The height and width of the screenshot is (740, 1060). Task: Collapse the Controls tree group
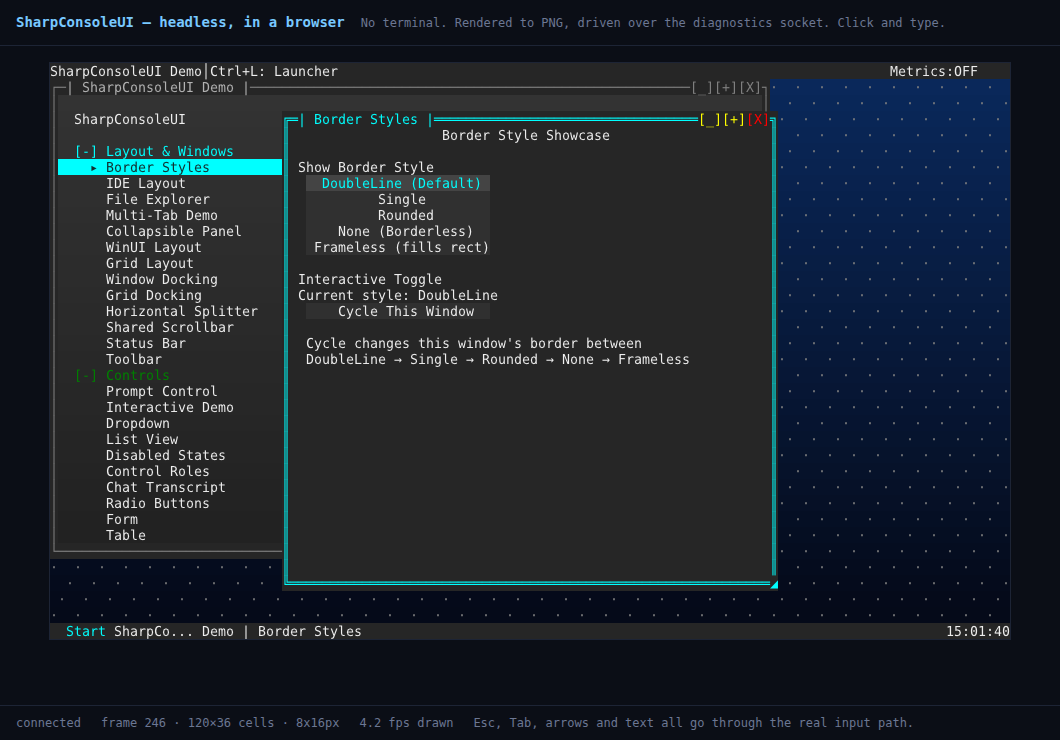(86, 376)
